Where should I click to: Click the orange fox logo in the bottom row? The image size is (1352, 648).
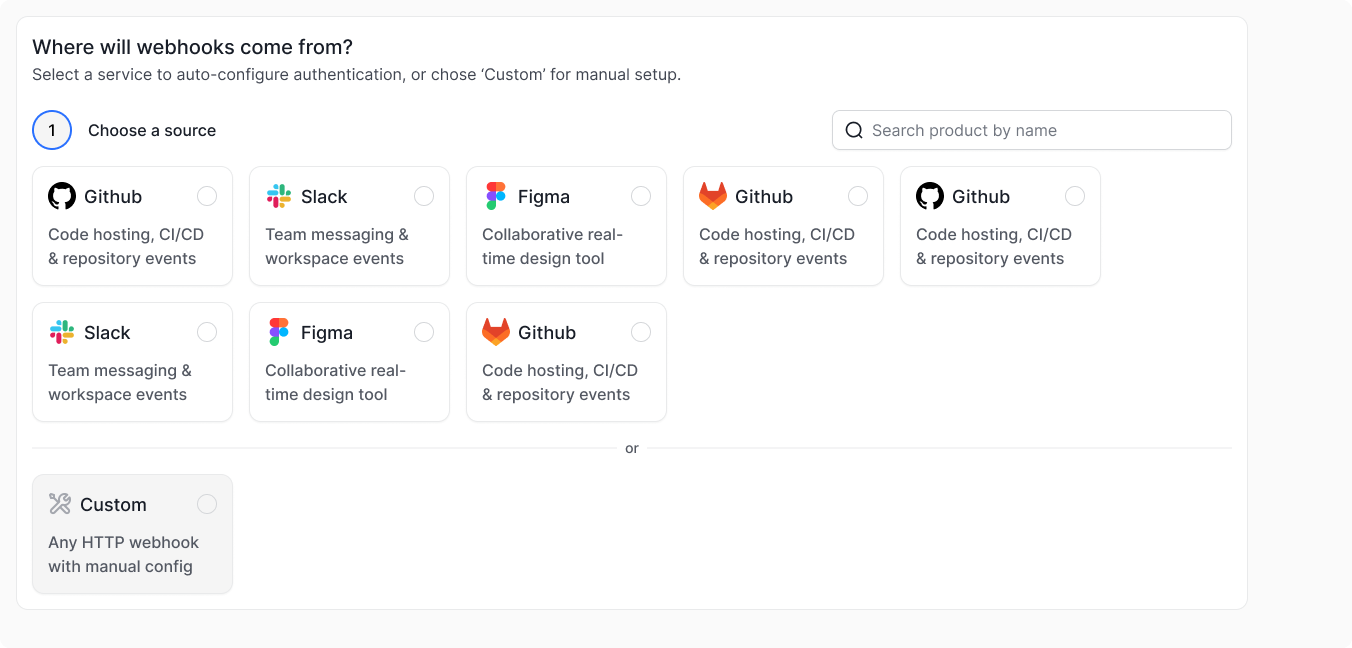(x=496, y=332)
